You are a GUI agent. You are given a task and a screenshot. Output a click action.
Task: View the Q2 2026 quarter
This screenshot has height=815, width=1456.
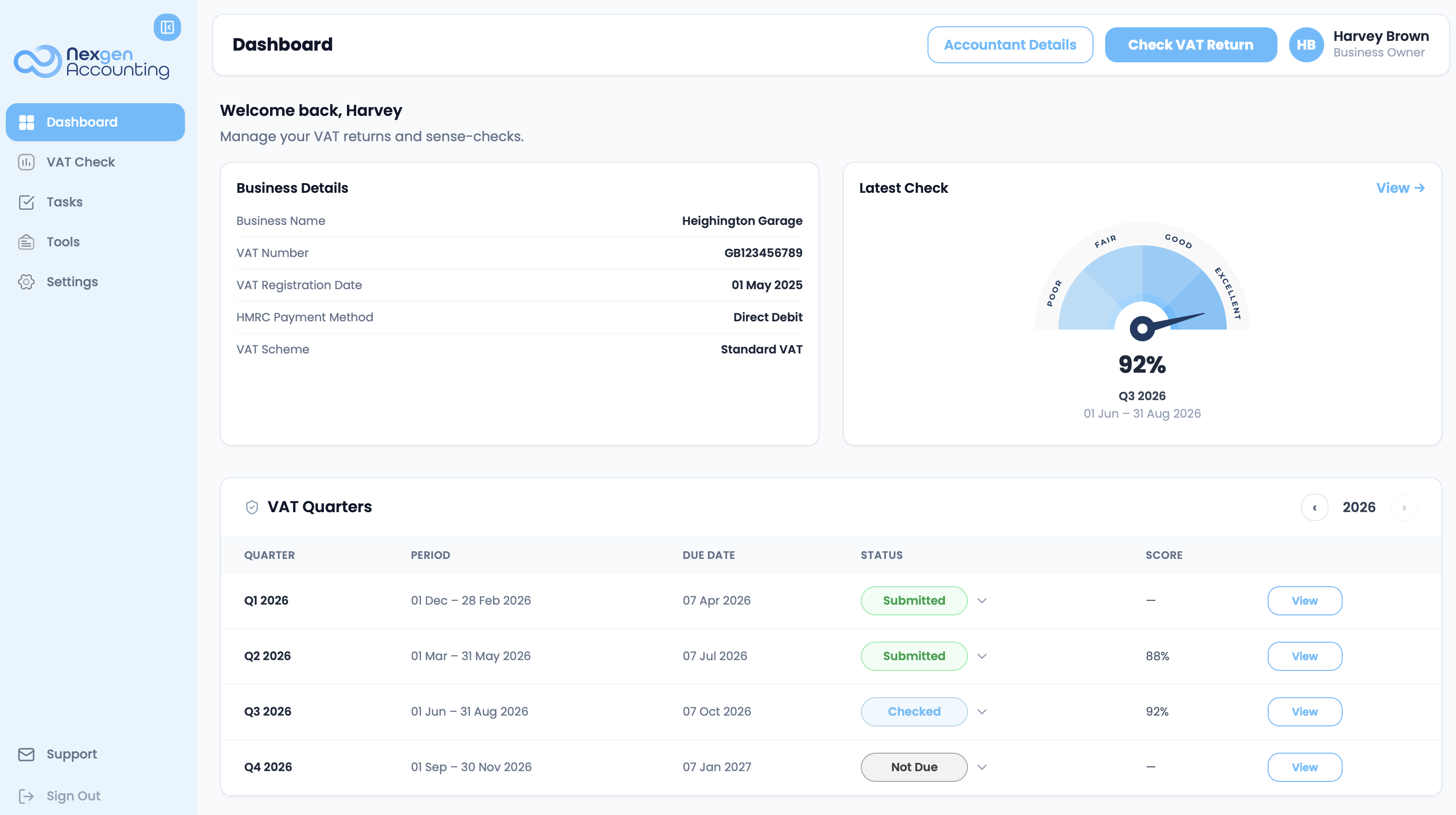pyautogui.click(x=1305, y=656)
